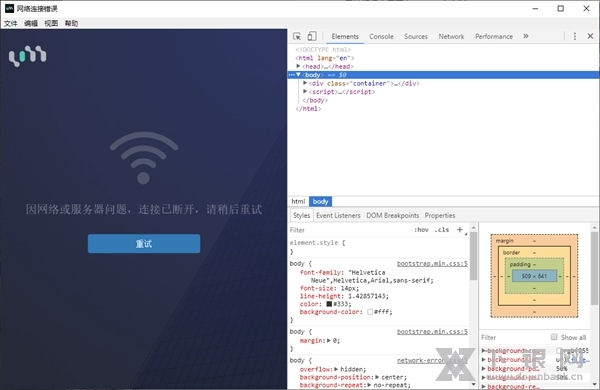Click the element.style rule header
This screenshot has height=390, width=600.
click(x=318, y=243)
